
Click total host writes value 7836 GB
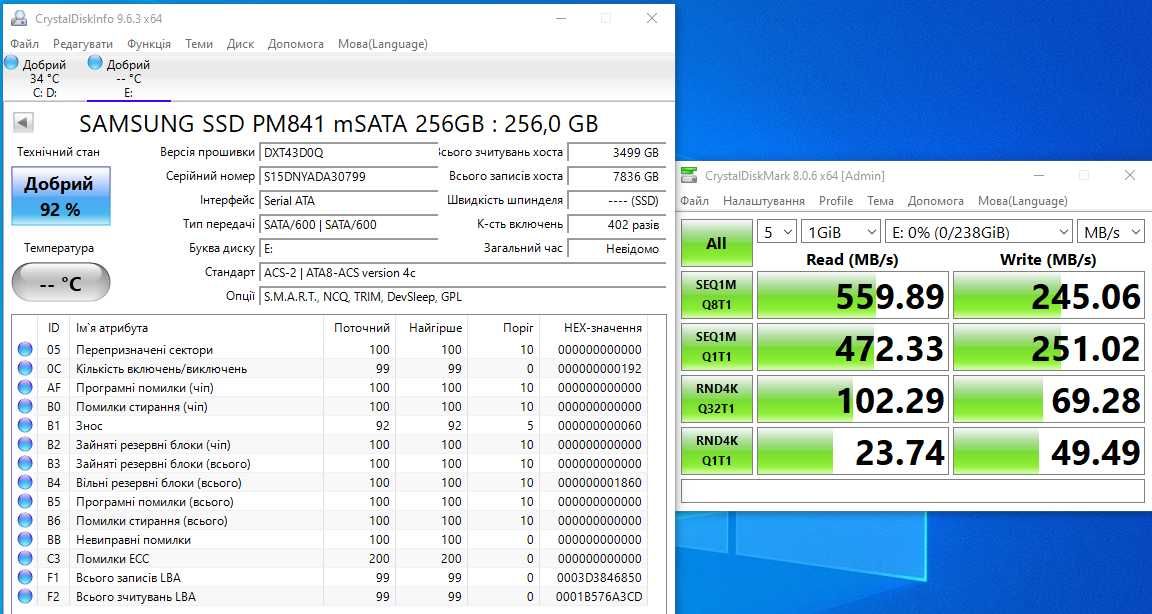point(616,176)
